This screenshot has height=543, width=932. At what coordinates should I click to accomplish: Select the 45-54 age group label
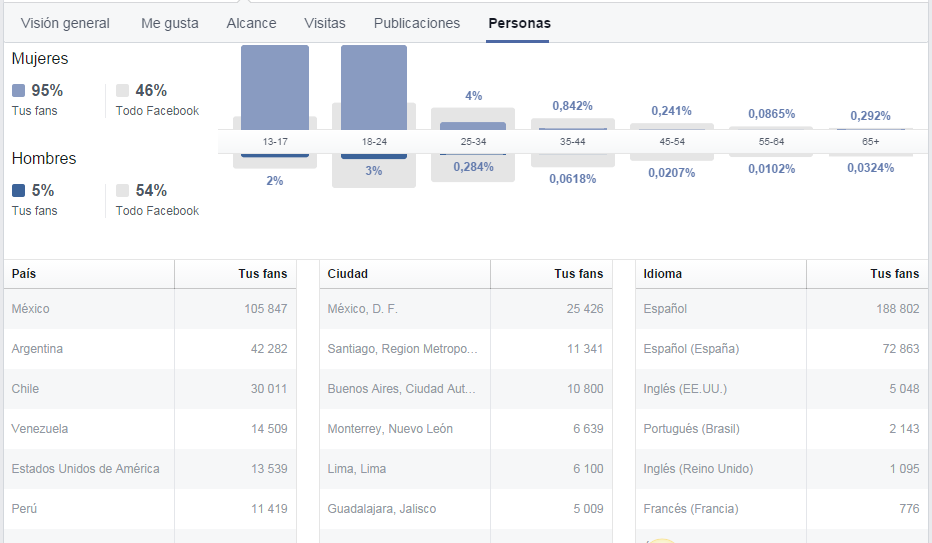(x=672, y=141)
